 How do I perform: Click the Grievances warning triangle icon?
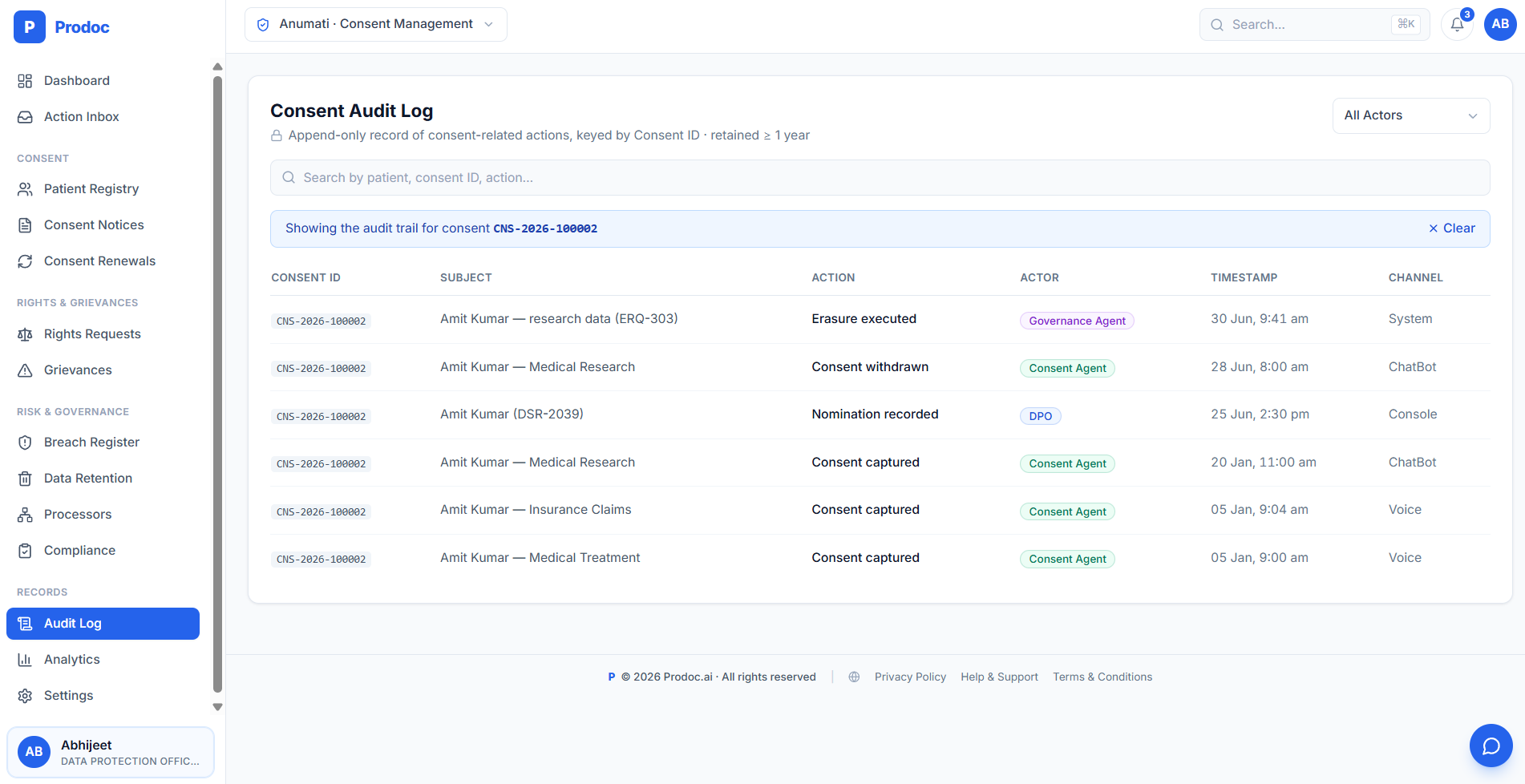click(25, 370)
